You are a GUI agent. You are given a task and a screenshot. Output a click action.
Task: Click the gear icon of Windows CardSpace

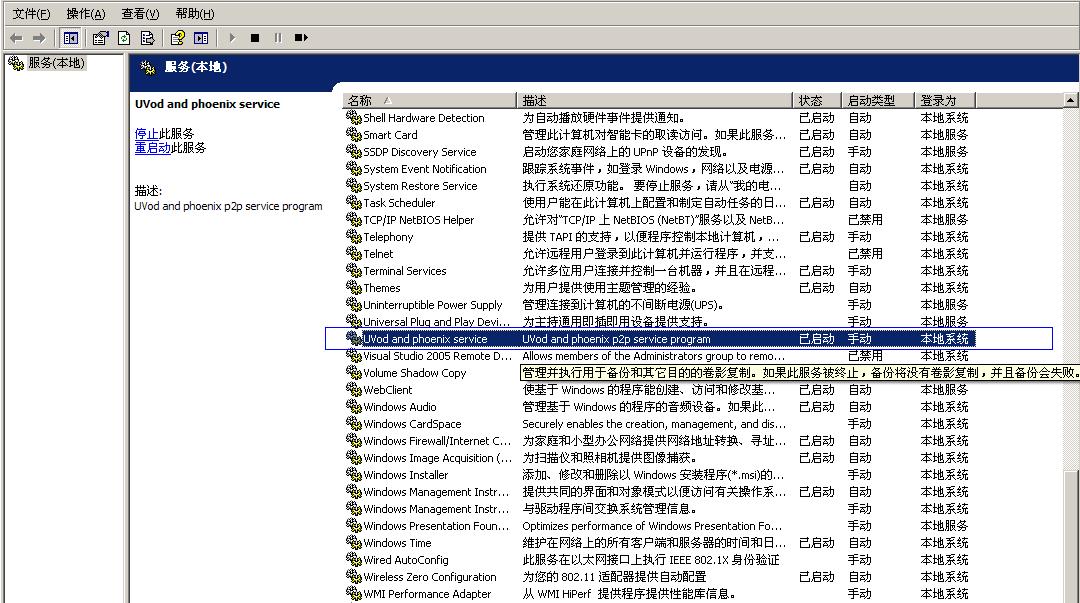353,424
